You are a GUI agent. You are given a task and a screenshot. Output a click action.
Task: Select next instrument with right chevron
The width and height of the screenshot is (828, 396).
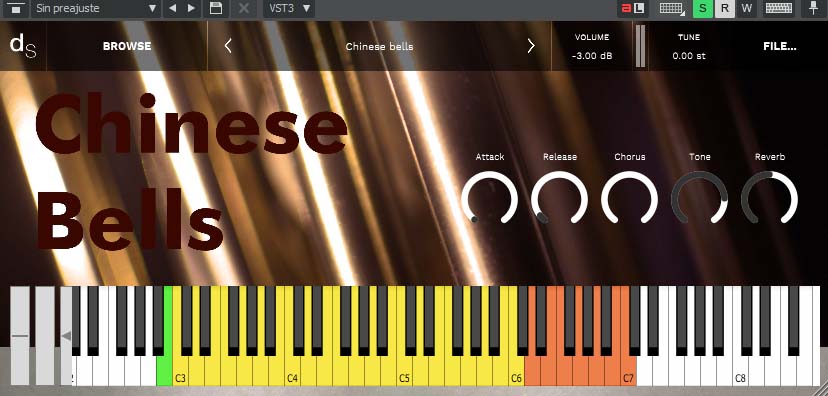pyautogui.click(x=531, y=46)
